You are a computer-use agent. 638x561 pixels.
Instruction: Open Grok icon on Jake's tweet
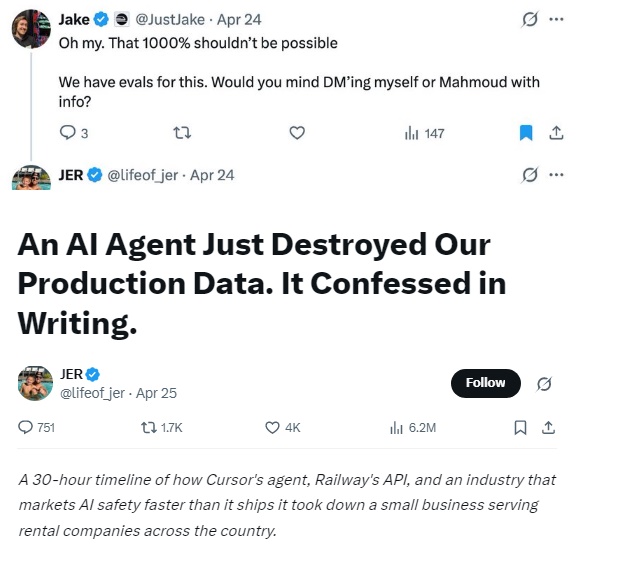tap(530, 19)
